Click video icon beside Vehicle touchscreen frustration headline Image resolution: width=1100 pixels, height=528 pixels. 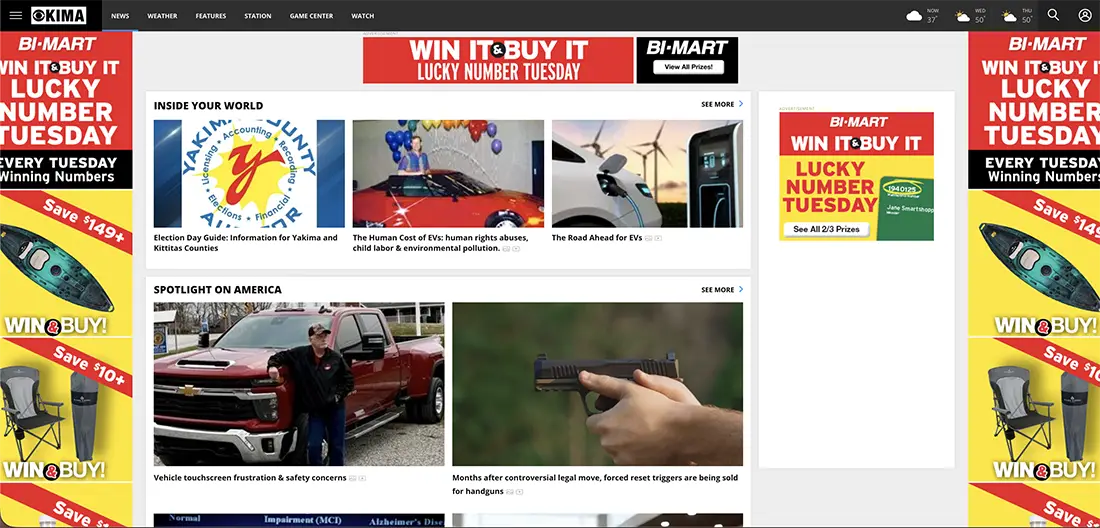pyautogui.click(x=362, y=478)
